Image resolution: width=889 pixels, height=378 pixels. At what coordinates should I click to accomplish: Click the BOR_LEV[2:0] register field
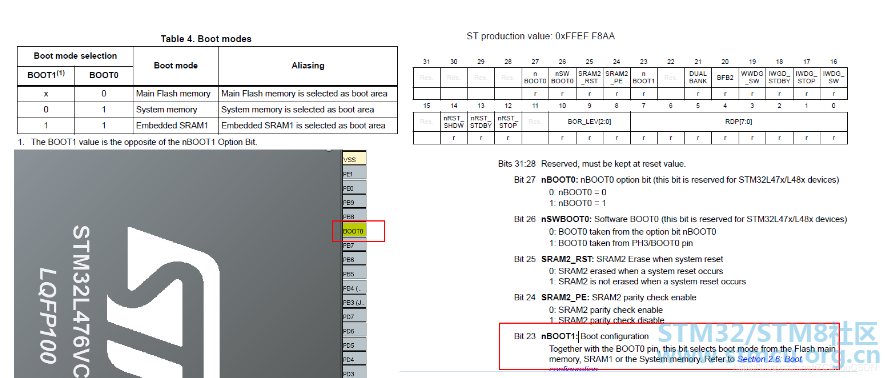click(589, 121)
